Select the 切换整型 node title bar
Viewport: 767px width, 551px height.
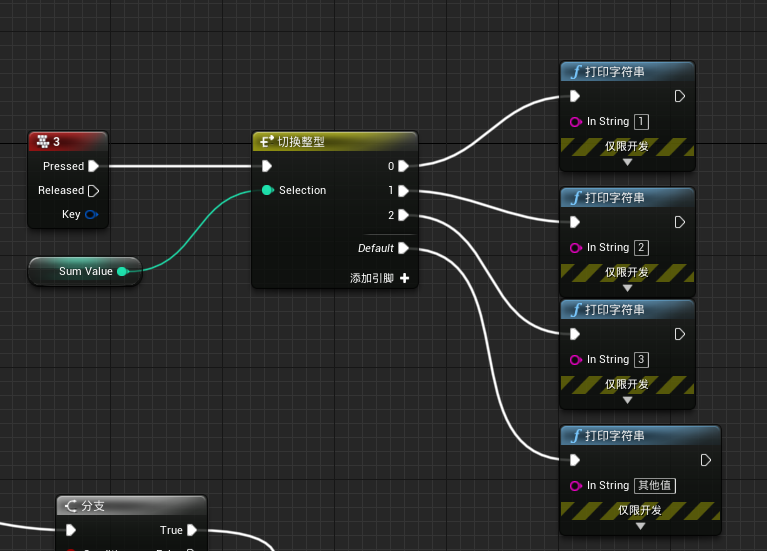(334, 142)
